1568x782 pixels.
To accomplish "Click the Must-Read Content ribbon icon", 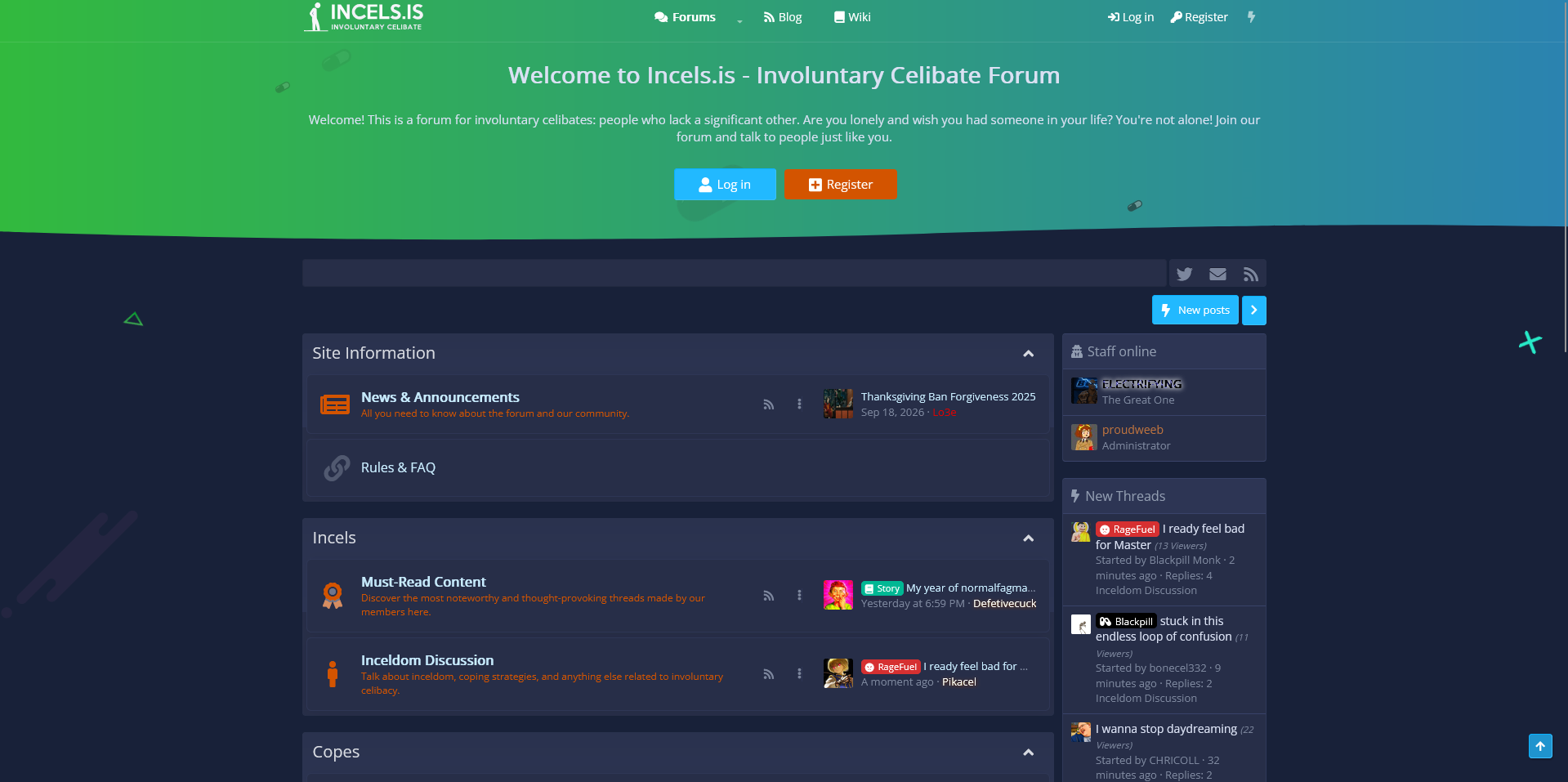I will pos(333,596).
